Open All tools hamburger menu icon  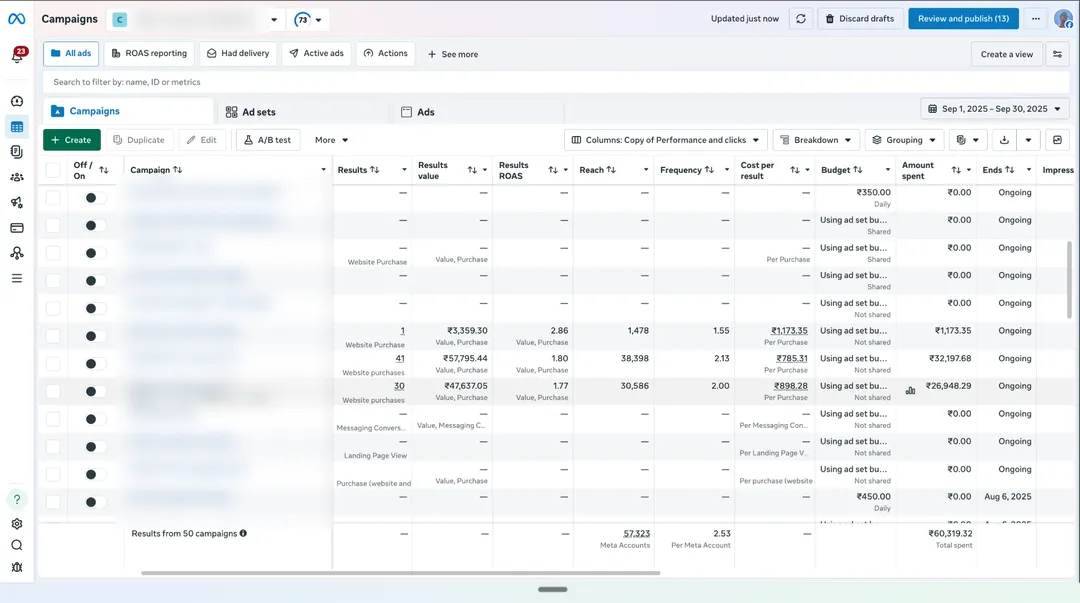[x=17, y=278]
